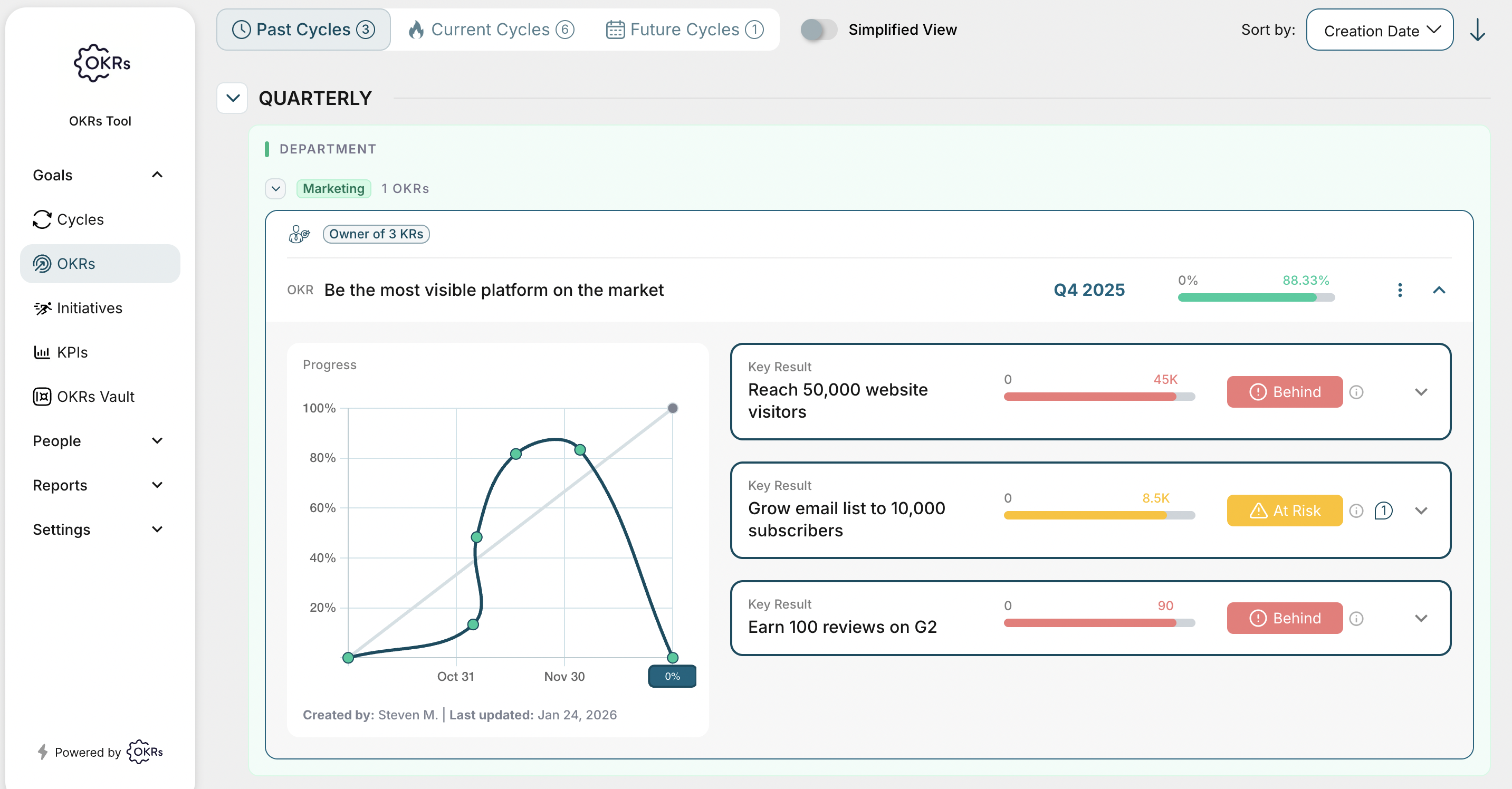Switch to the Future Cycles tab
Image resolution: width=1512 pixels, height=789 pixels.
tap(684, 30)
